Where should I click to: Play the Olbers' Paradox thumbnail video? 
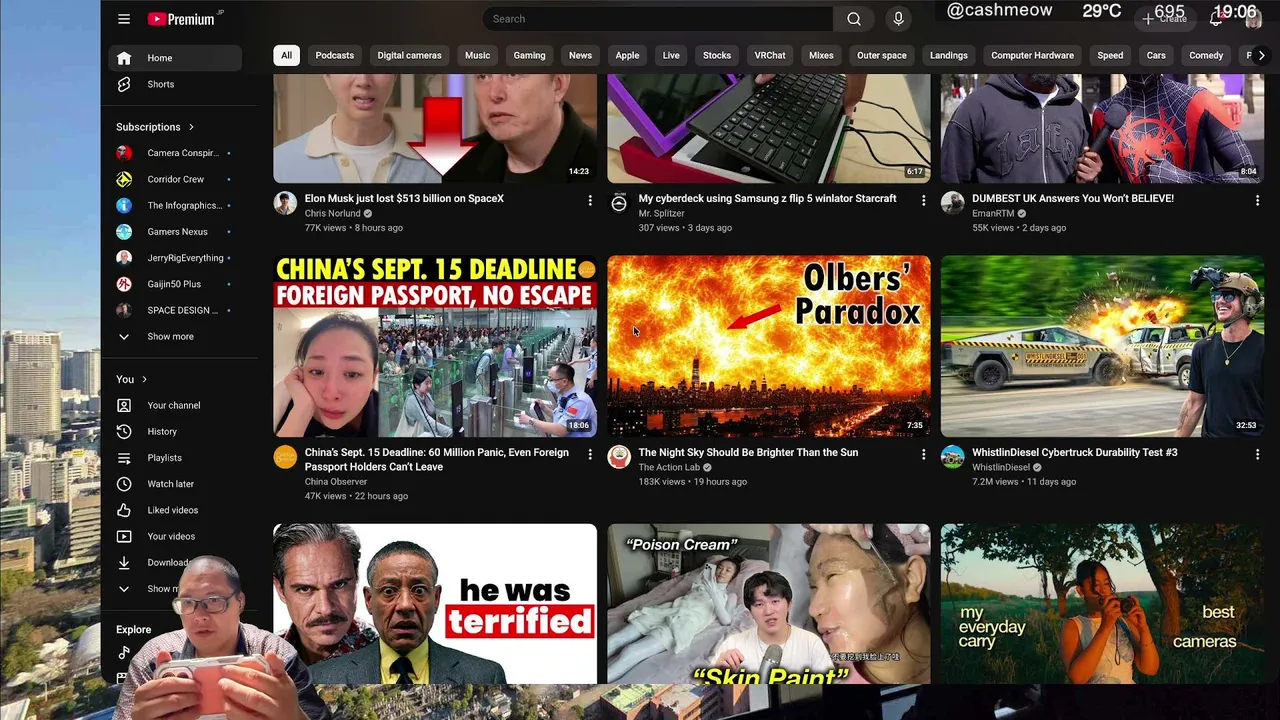768,346
